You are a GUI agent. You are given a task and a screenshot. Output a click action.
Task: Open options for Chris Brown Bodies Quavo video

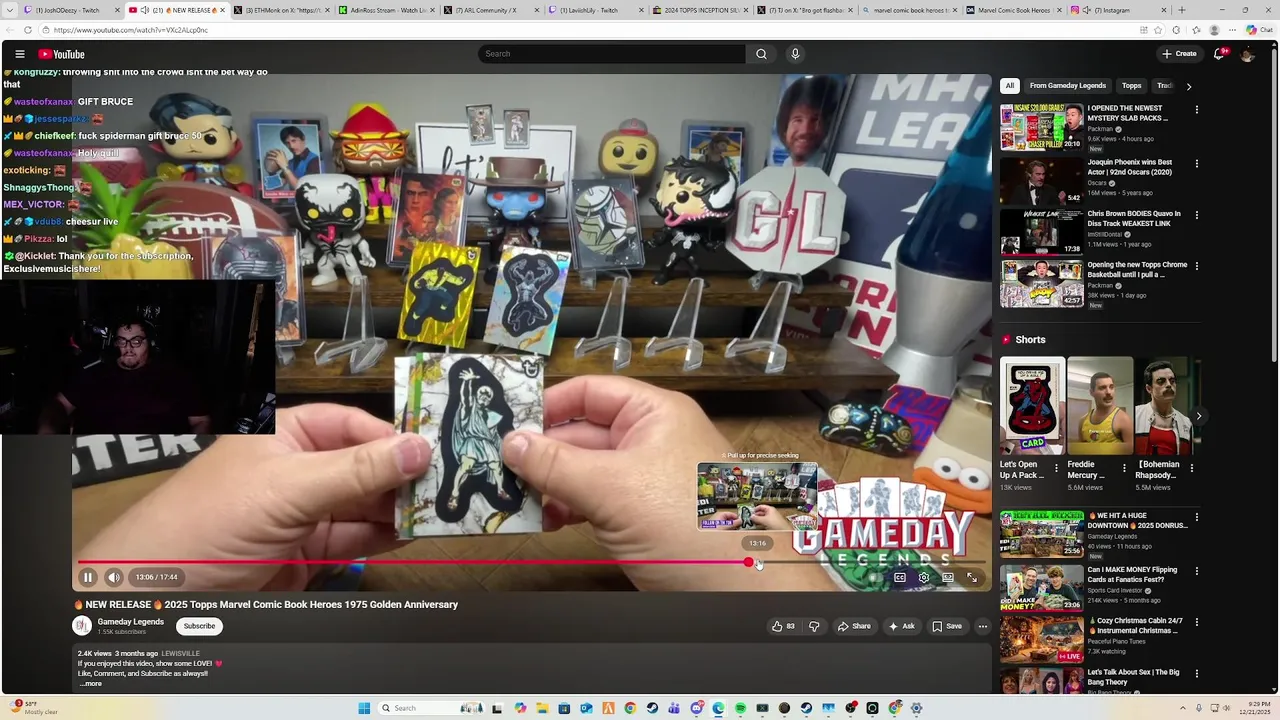tap(1197, 216)
